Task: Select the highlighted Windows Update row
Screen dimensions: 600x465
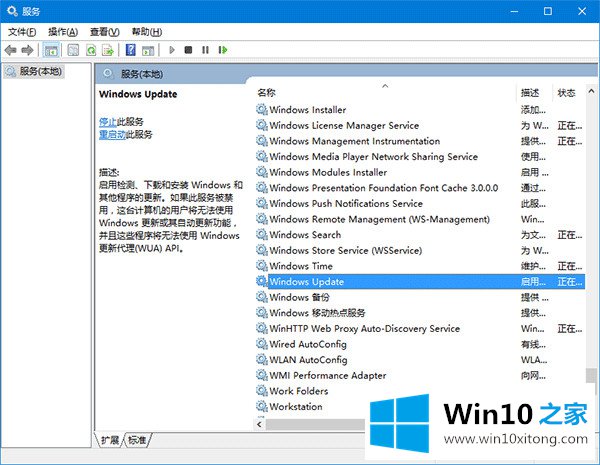Action: tap(420, 282)
